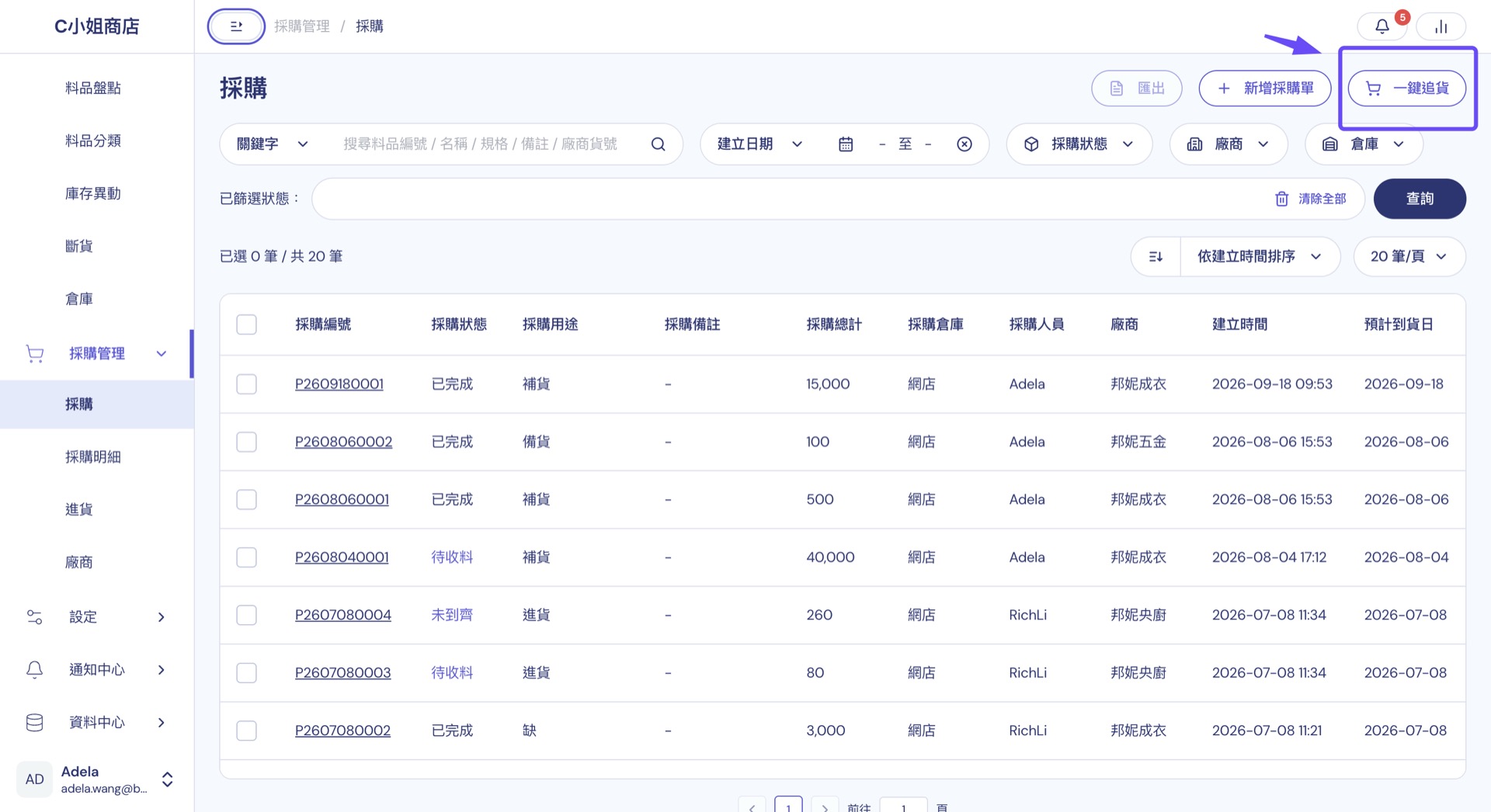Open the Adela account switcher chevrons
Viewport: 1491px width, 812px height.
(167, 779)
